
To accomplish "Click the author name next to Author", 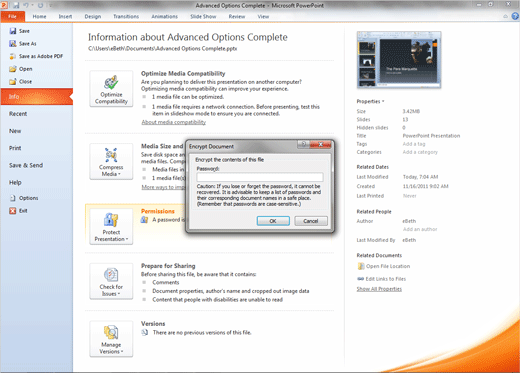I will click(409, 221).
